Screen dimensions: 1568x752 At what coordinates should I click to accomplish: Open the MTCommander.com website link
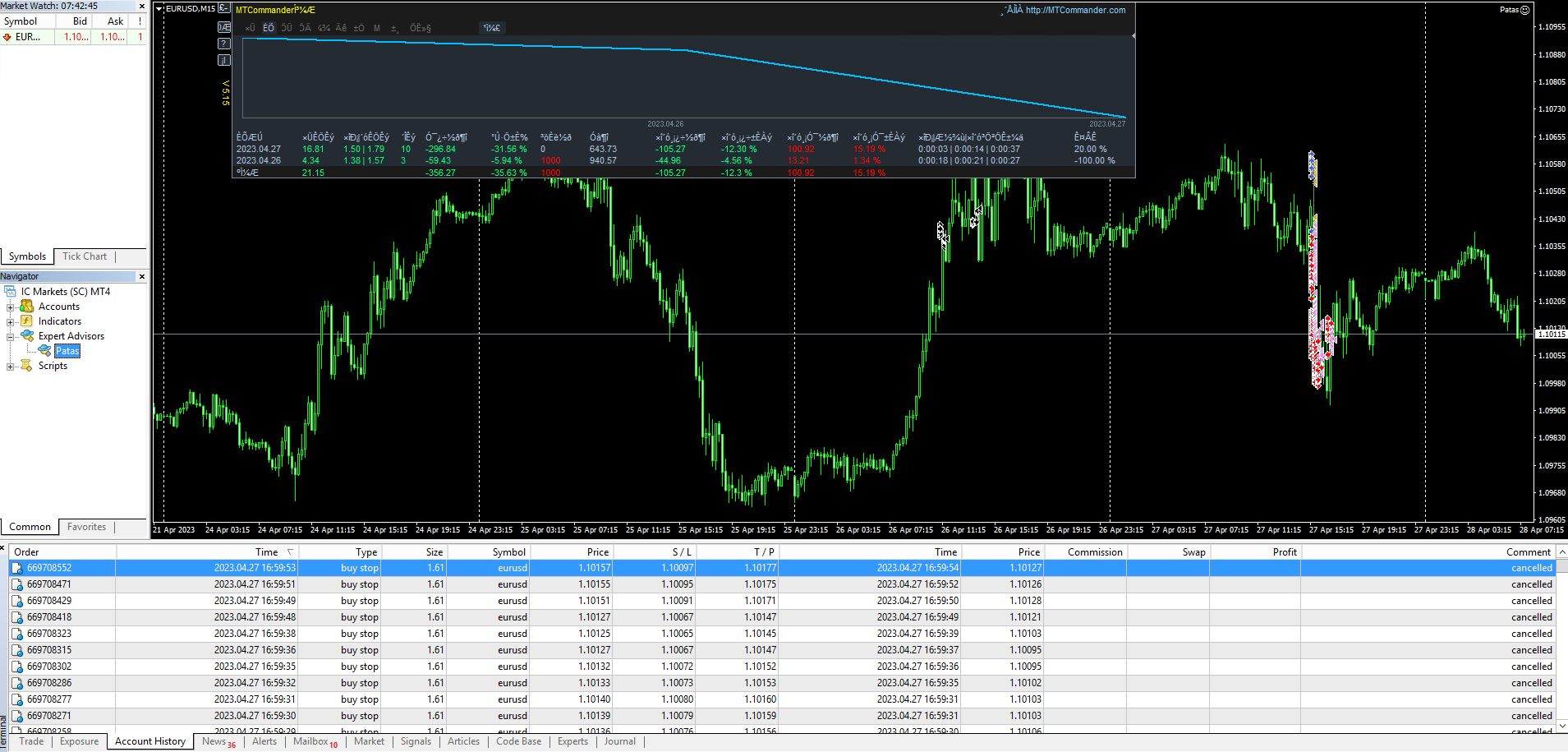pyautogui.click(x=1075, y=10)
